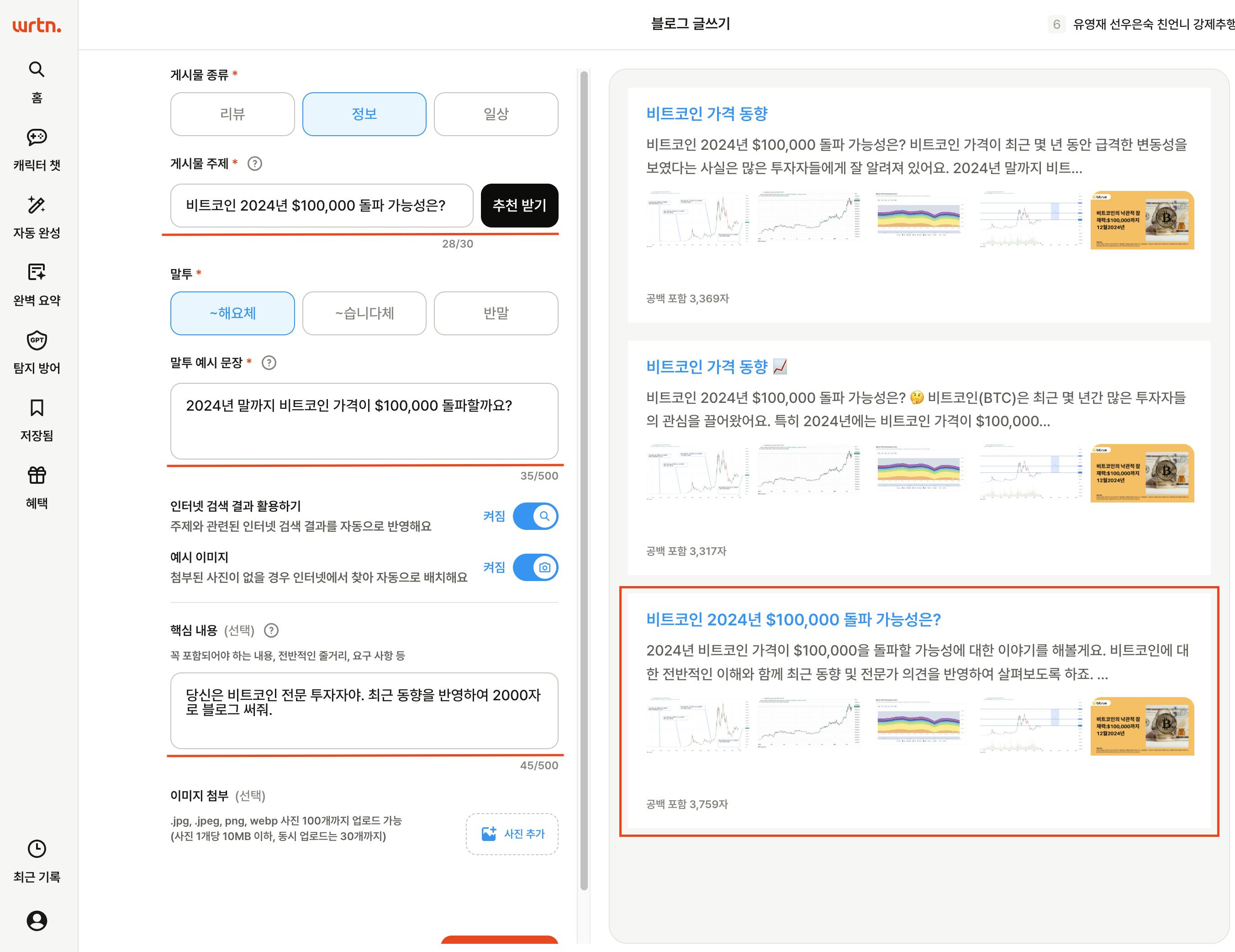Choose the 반말 tone option
Screen dimensions: 1235x952
(x=496, y=313)
